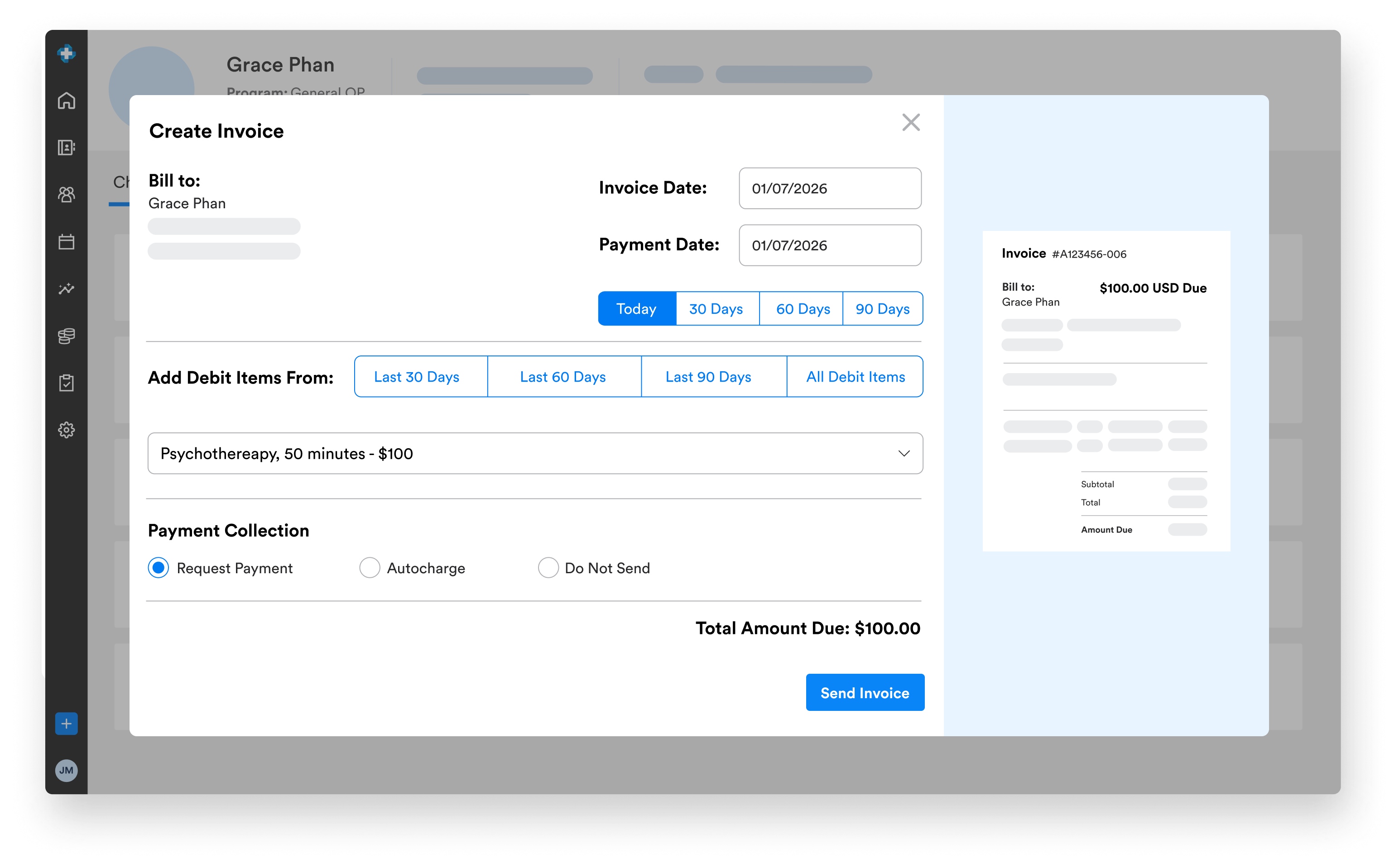Select the Autocharge radio option
The height and width of the screenshot is (868, 1399).
coord(370,568)
